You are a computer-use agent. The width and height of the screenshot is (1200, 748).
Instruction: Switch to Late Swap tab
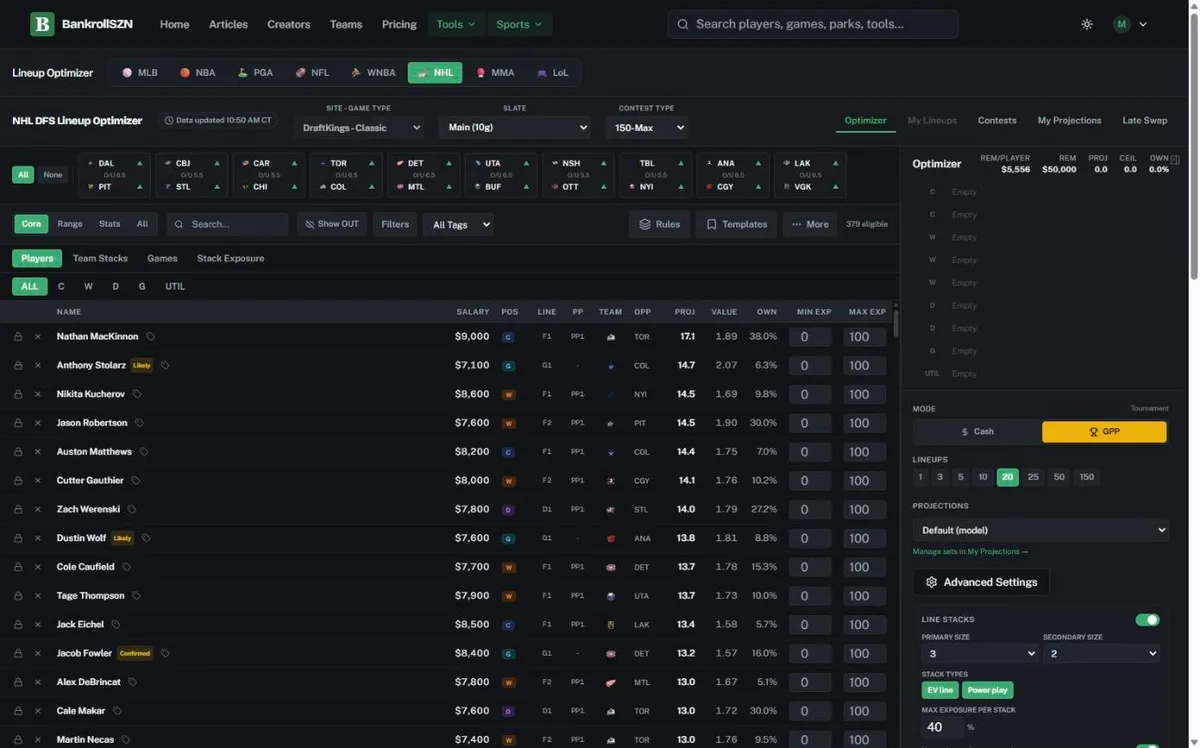click(1145, 120)
